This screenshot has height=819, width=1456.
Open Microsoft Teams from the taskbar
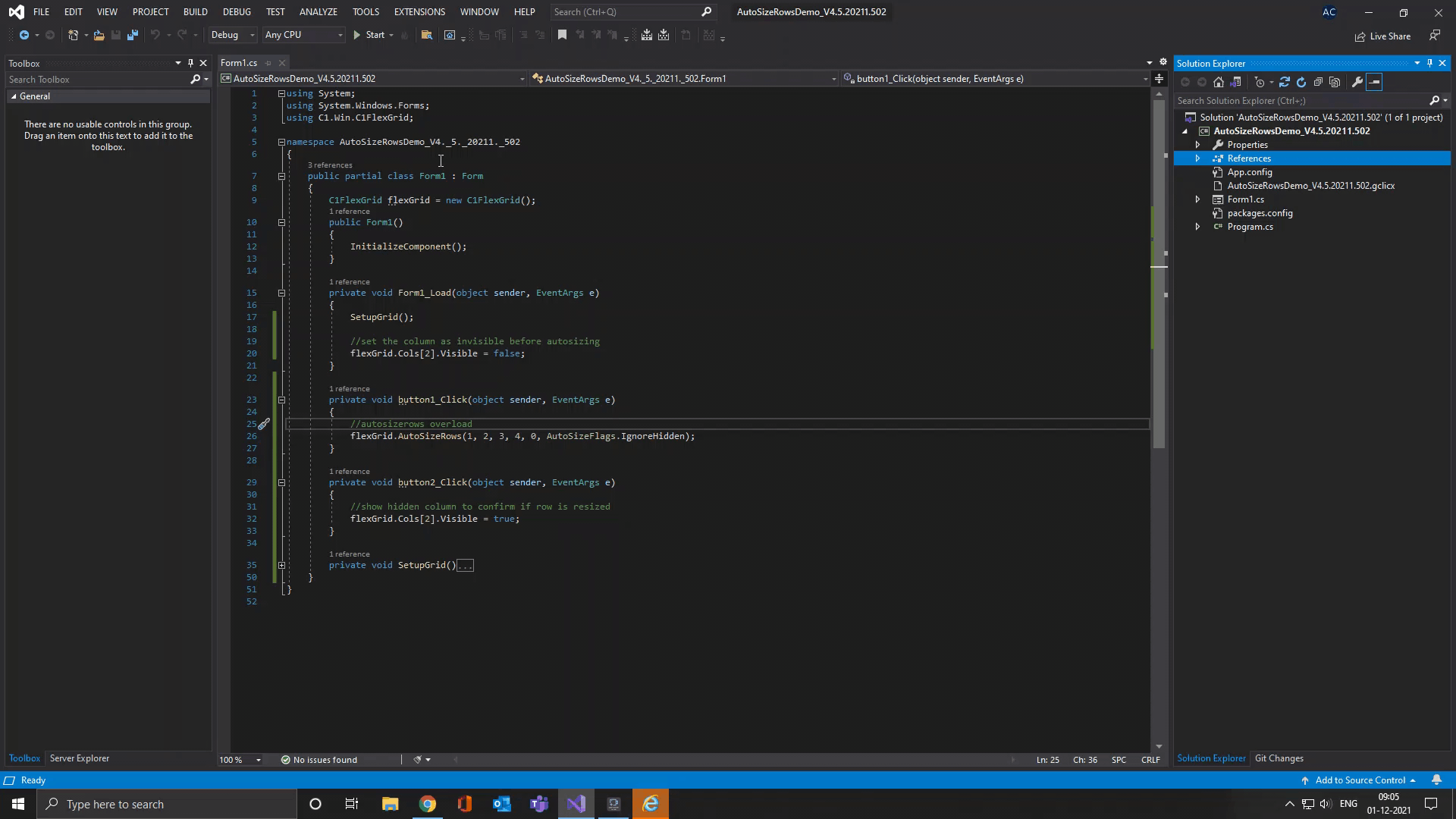pyautogui.click(x=539, y=804)
